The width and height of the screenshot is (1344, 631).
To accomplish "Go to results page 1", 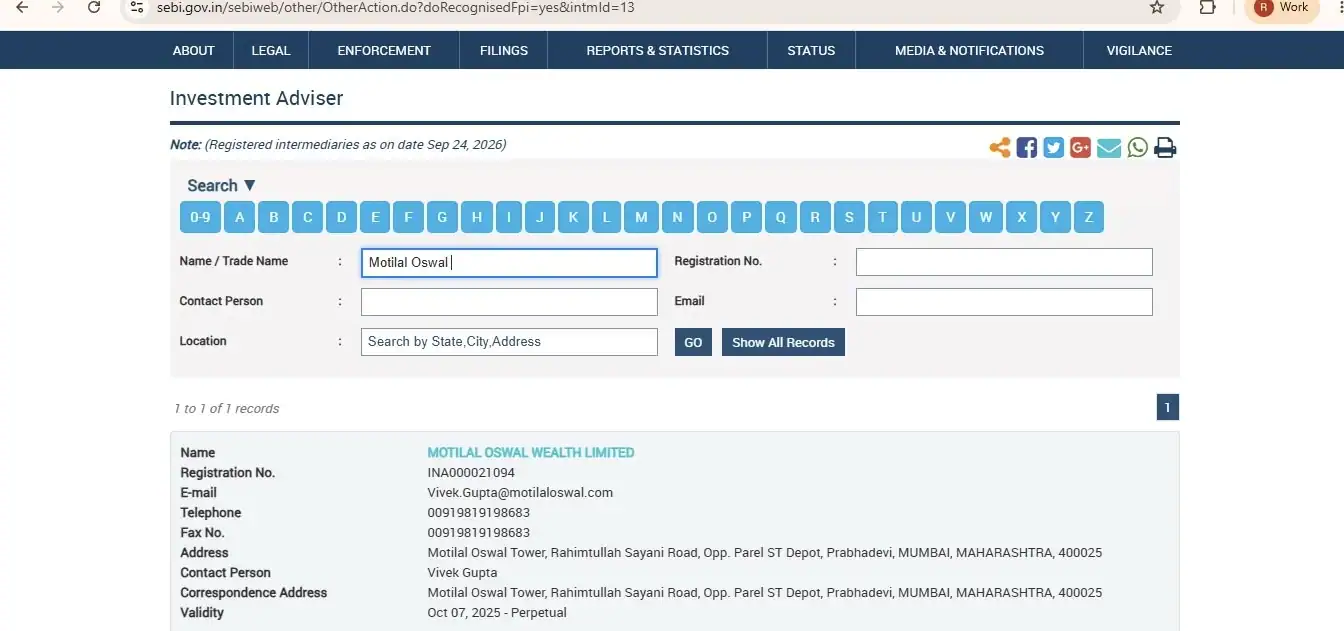I will pos(1168,407).
